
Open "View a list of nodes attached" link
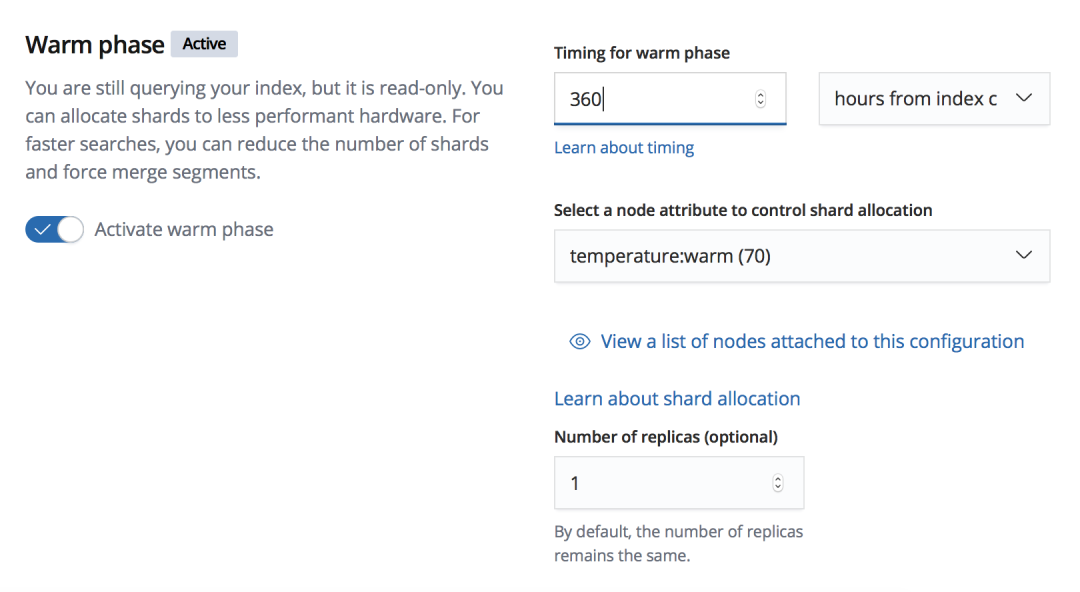click(812, 342)
